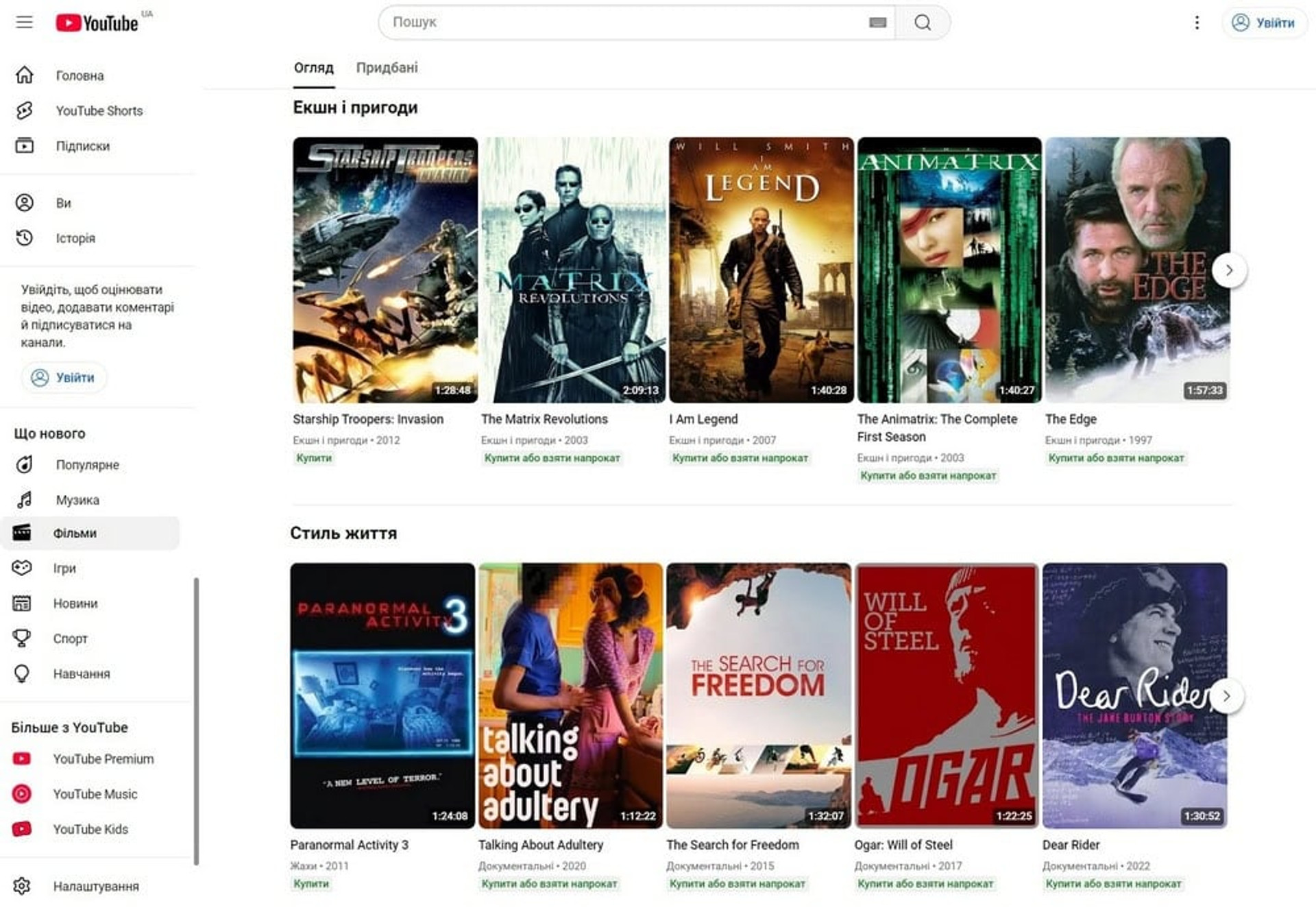Click the title 'The Animatrix: The Complete First Season'
Image resolution: width=1316 pixels, height=910 pixels.
point(937,428)
